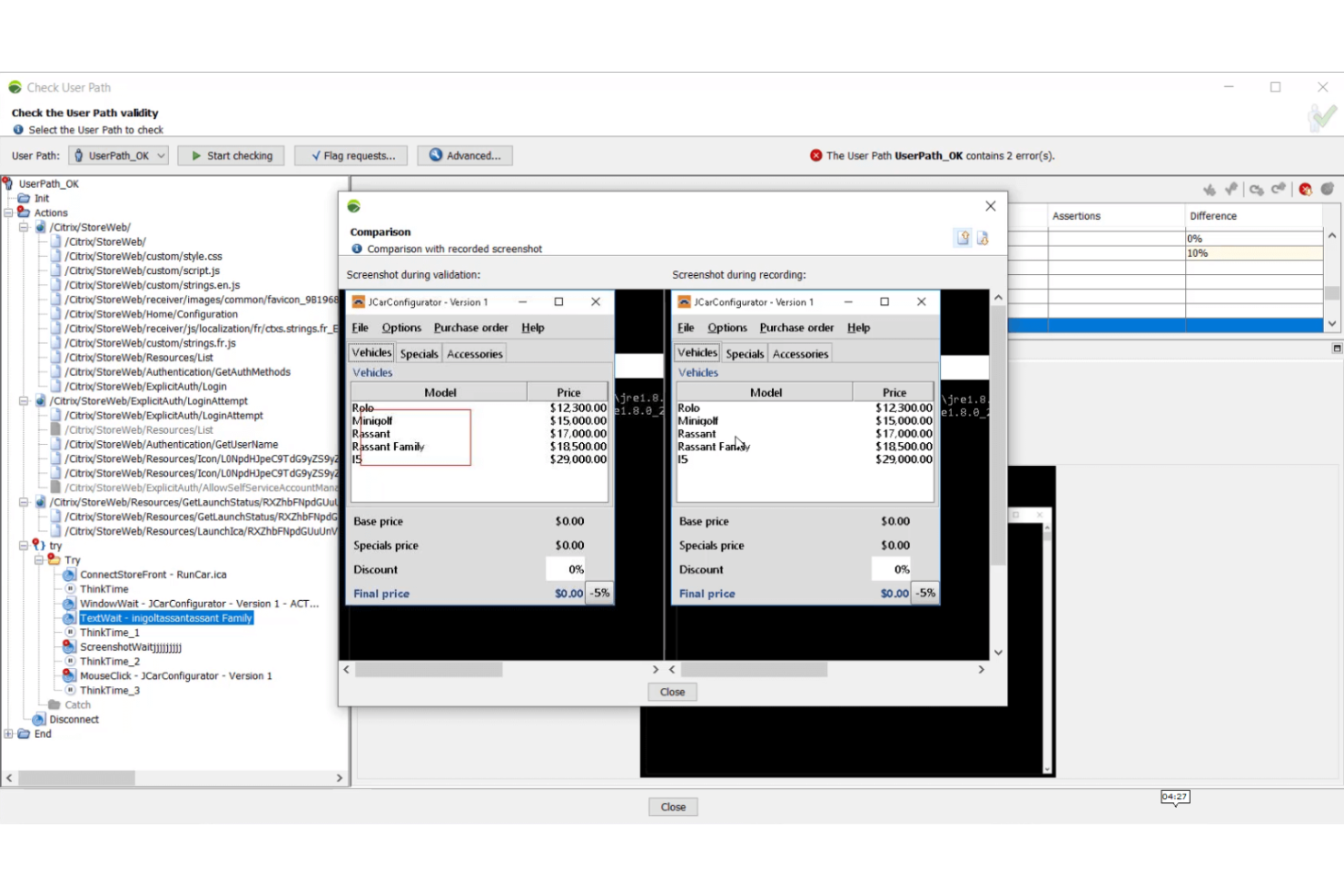
Task: Click the thumbs-up validation icon above Assertions
Action: click(1231, 189)
